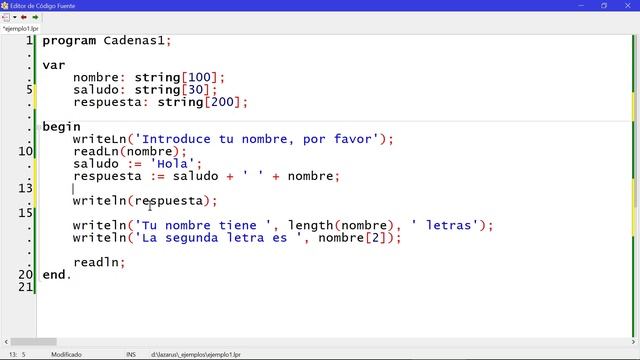Click 'program Cadenas1;' code line
This screenshot has width=640, height=360.
tap(107, 41)
